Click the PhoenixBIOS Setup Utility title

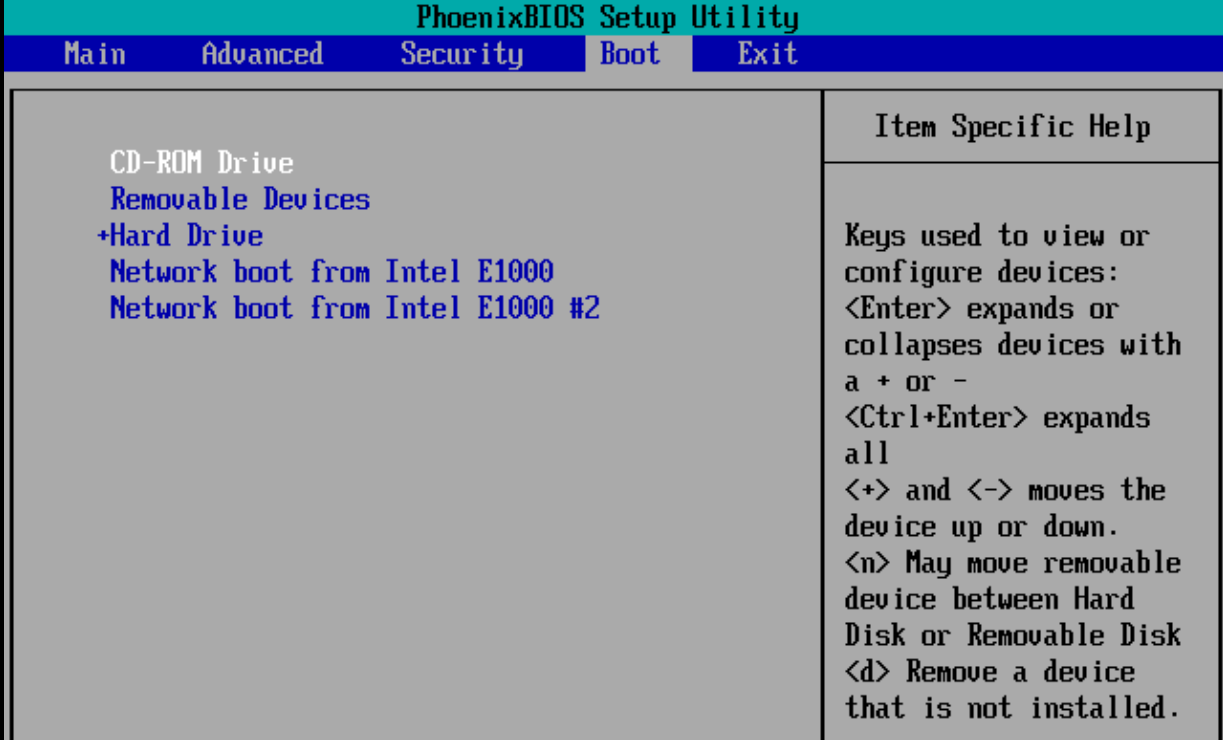[607, 18]
